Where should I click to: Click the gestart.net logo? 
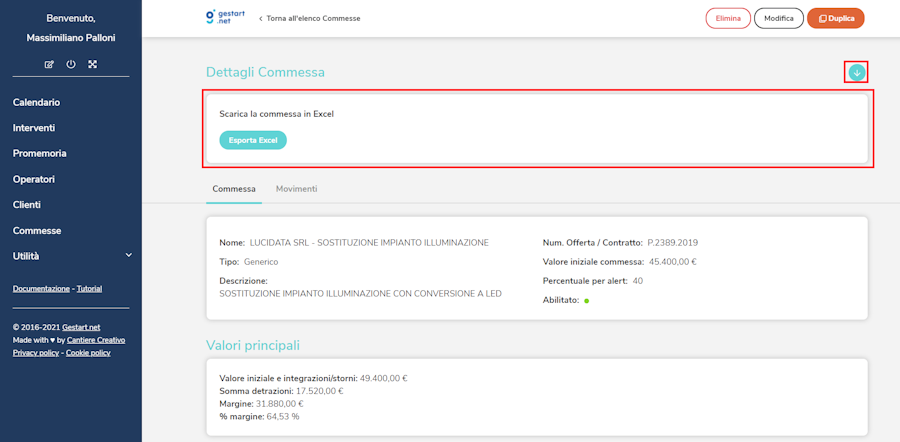pyautogui.click(x=225, y=17)
